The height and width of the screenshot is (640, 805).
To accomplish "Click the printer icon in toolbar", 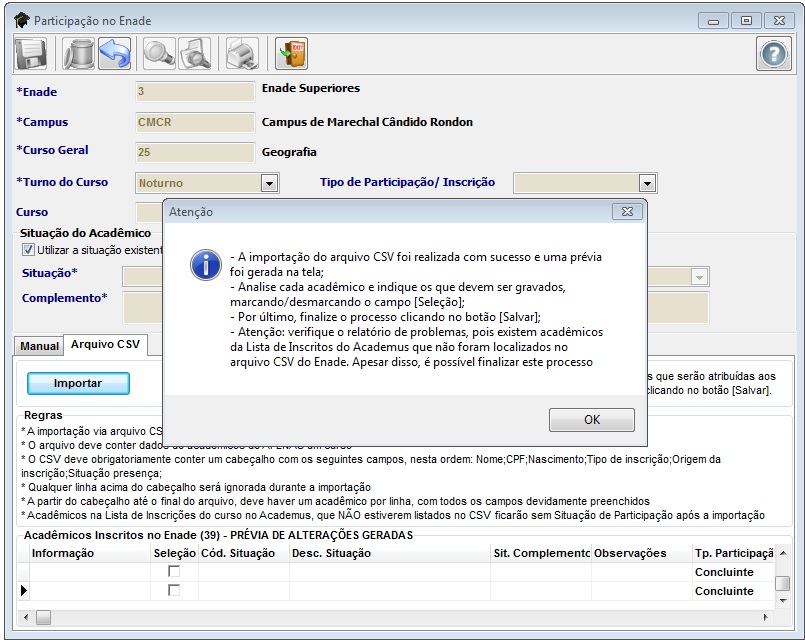I will pos(242,53).
